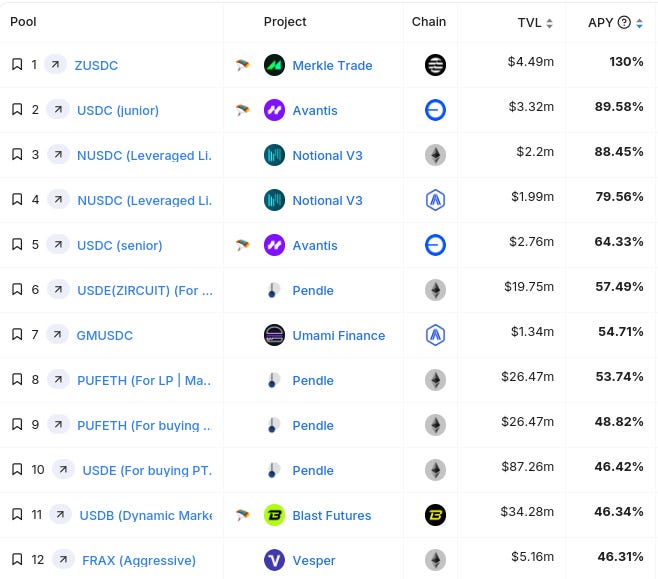Select the $4.49m TVL value
This screenshot has height=579, width=658.
pyautogui.click(x=531, y=62)
